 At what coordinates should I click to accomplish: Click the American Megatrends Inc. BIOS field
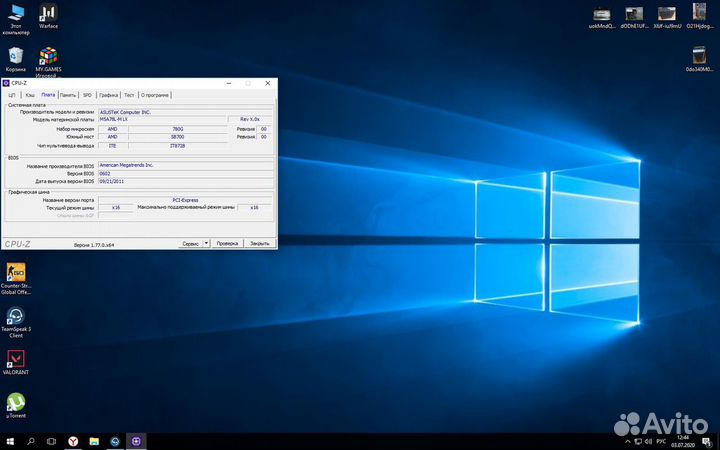pos(186,165)
